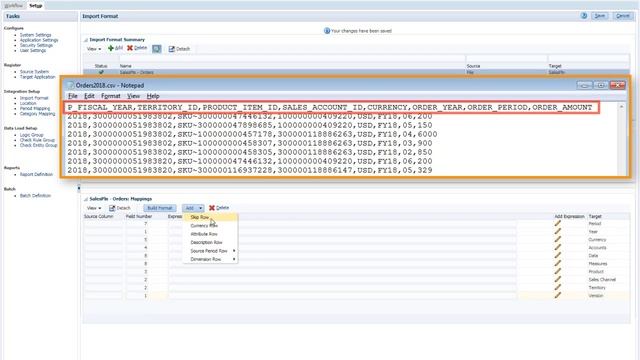
Task: Delete the selected mapping row
Action: (x=219, y=208)
